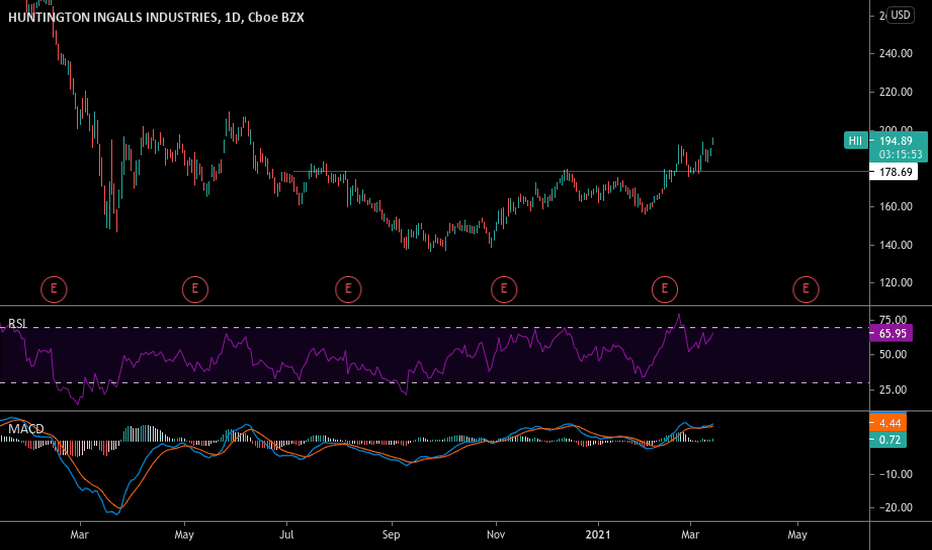The image size is (932, 550).
Task: Click the 240.00 price axis label
Action: pos(896,54)
